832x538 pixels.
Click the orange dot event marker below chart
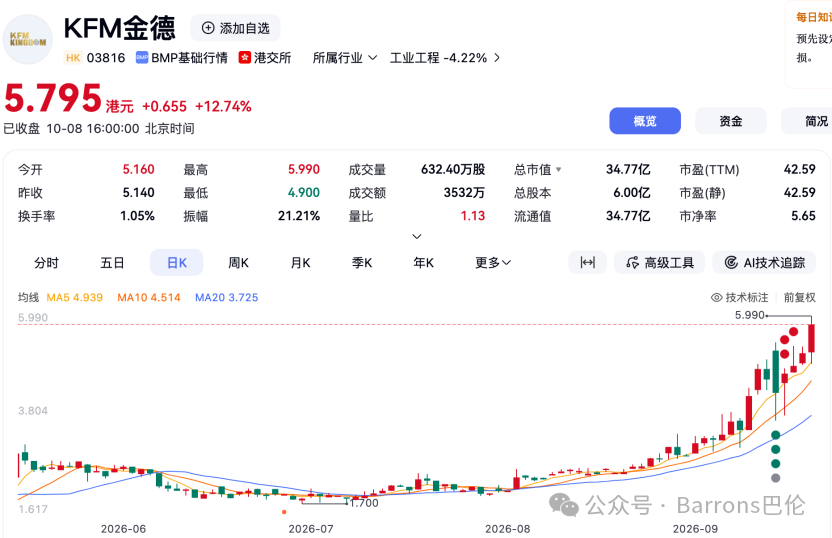(x=284, y=512)
